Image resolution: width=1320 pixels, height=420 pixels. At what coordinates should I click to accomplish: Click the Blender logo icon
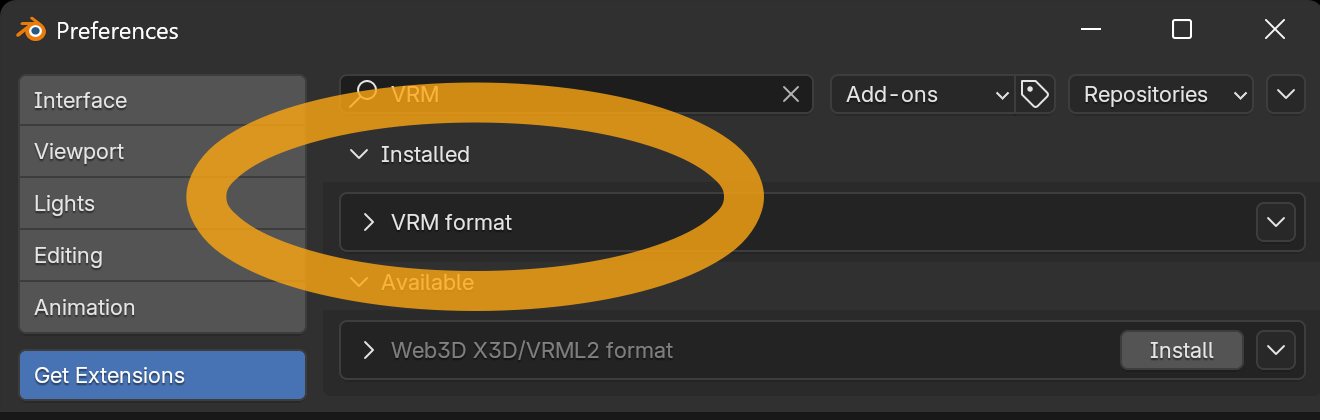click(x=31, y=31)
